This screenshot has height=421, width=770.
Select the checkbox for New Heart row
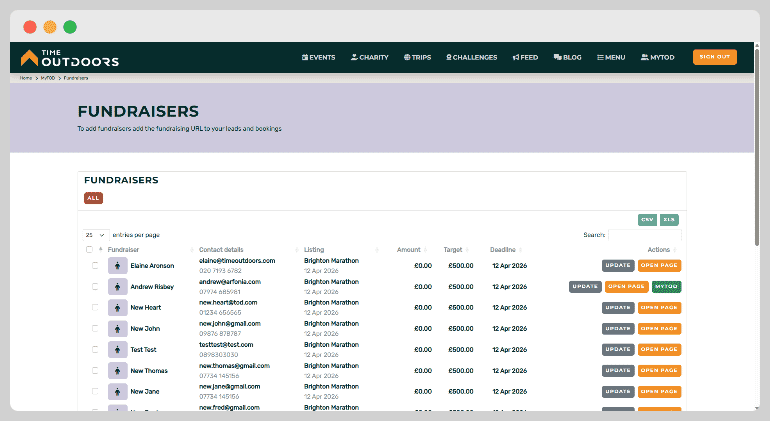(x=96, y=308)
